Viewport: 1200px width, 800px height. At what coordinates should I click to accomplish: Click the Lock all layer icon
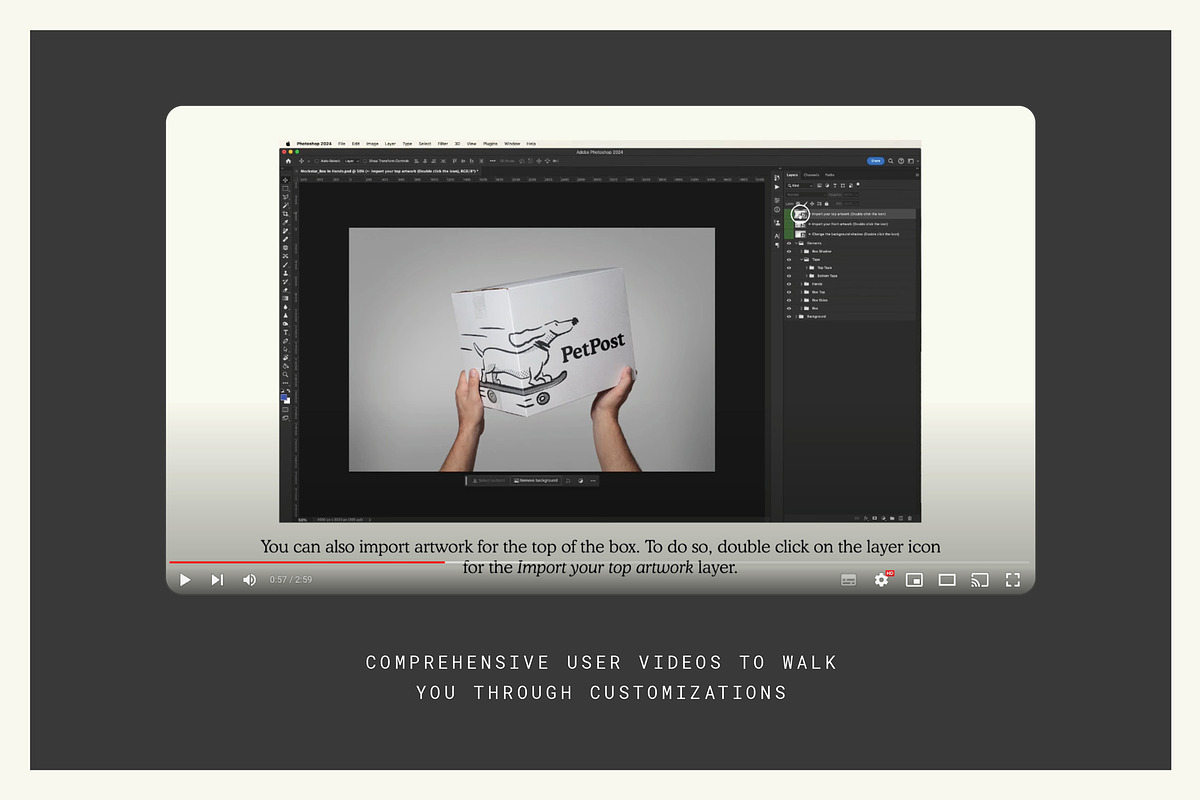pos(827,204)
